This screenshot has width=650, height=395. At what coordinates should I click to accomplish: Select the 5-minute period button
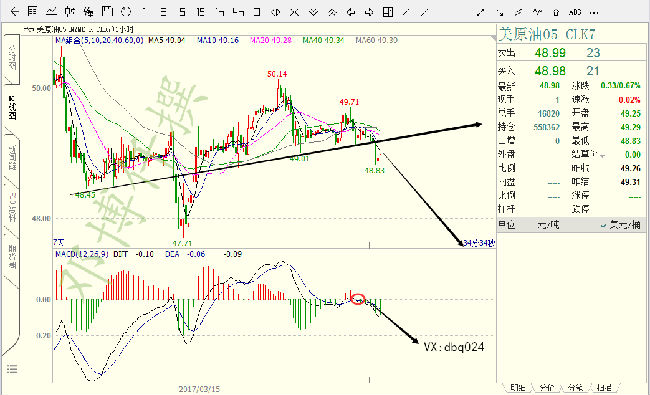click(182, 12)
